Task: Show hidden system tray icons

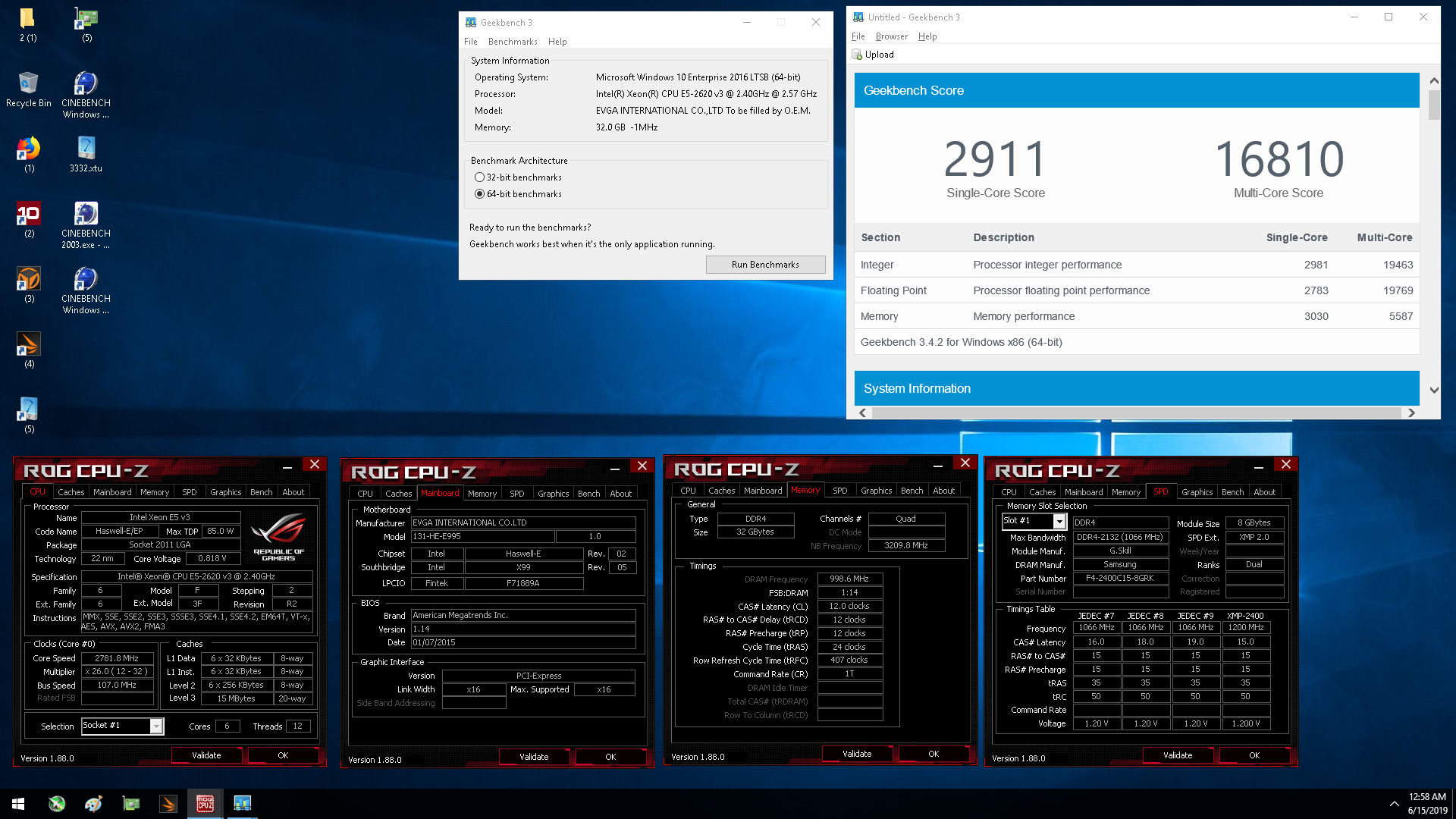Action: pos(1394,804)
